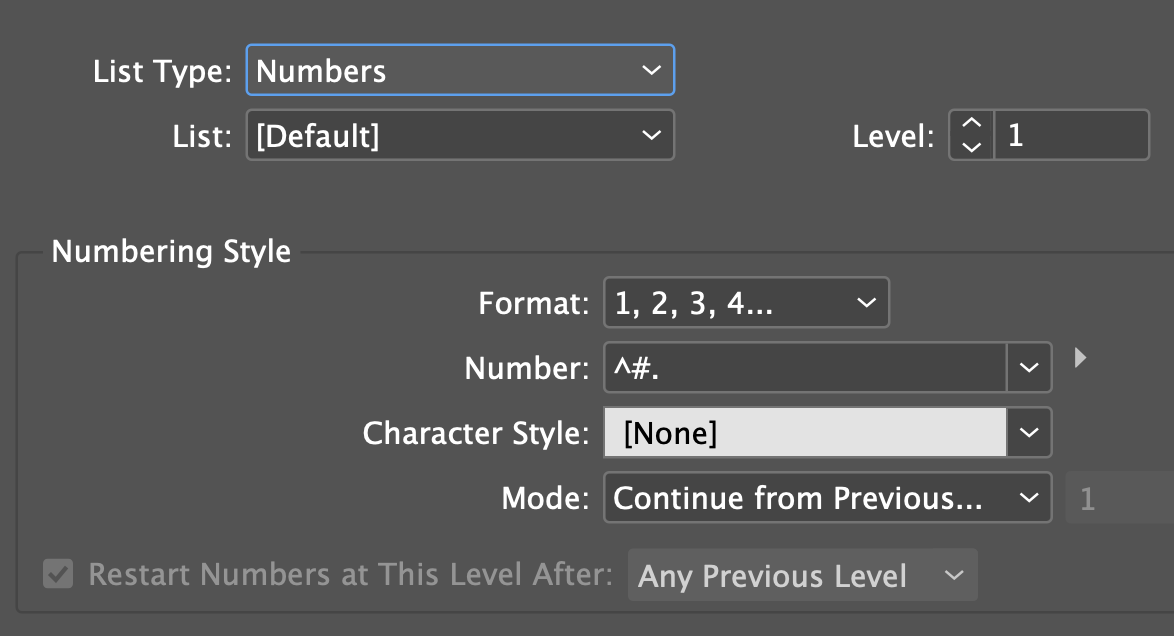This screenshot has height=636, width=1174.
Task: Decrease Level with the down stepper arrow
Action: [x=971, y=146]
